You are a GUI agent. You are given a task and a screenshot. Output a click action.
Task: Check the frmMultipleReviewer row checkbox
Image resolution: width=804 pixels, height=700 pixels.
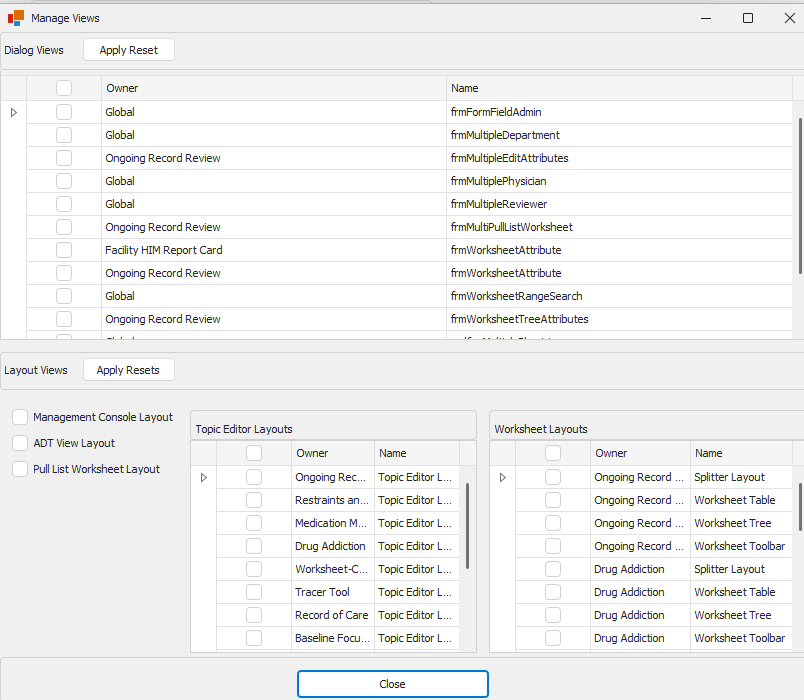64,204
